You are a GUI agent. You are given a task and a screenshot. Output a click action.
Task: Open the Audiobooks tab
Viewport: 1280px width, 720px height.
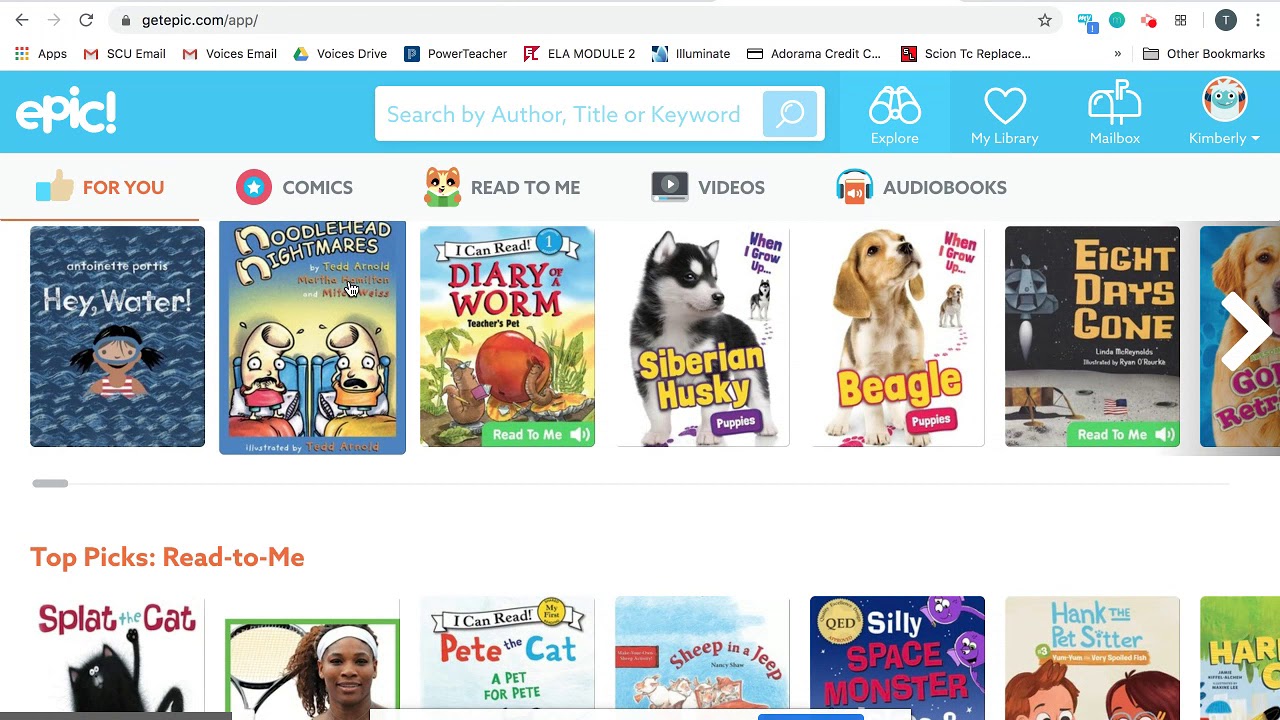coord(921,187)
